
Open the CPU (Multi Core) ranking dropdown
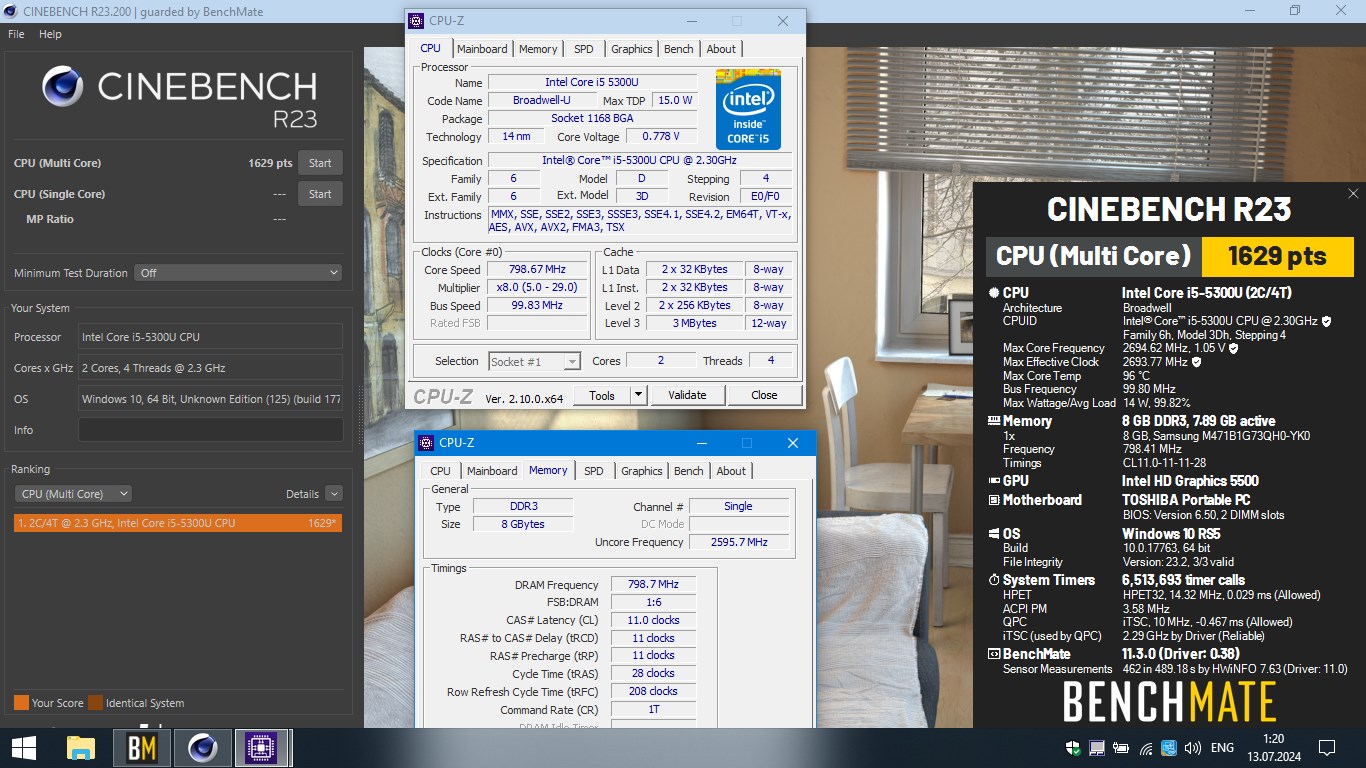(x=73, y=494)
